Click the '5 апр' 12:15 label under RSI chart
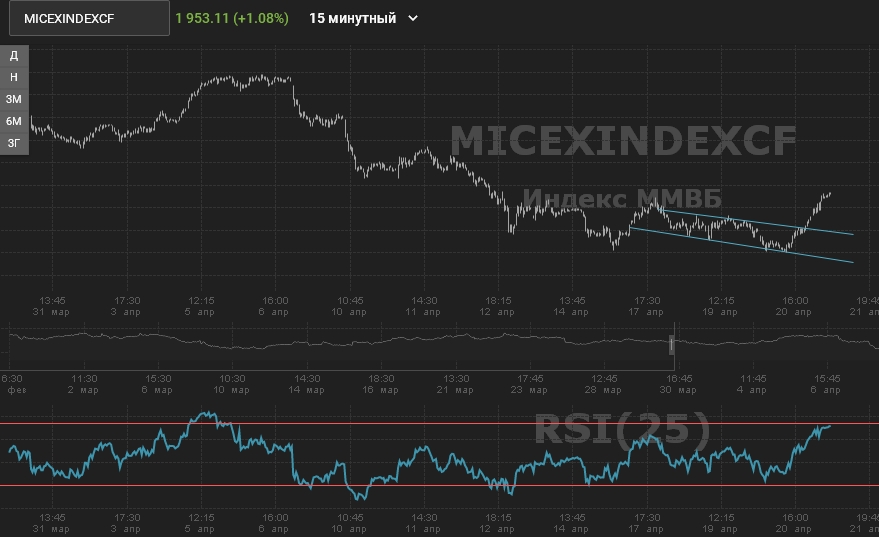Screen dimensions: 879x537 (x=201, y=523)
